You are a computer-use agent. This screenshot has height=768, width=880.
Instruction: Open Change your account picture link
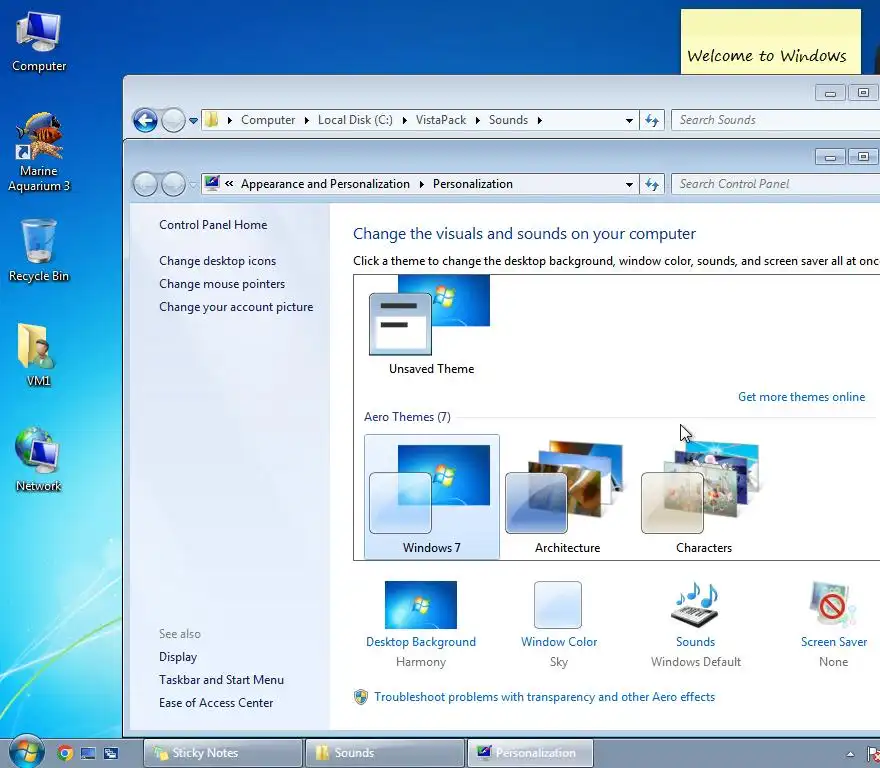[236, 307]
